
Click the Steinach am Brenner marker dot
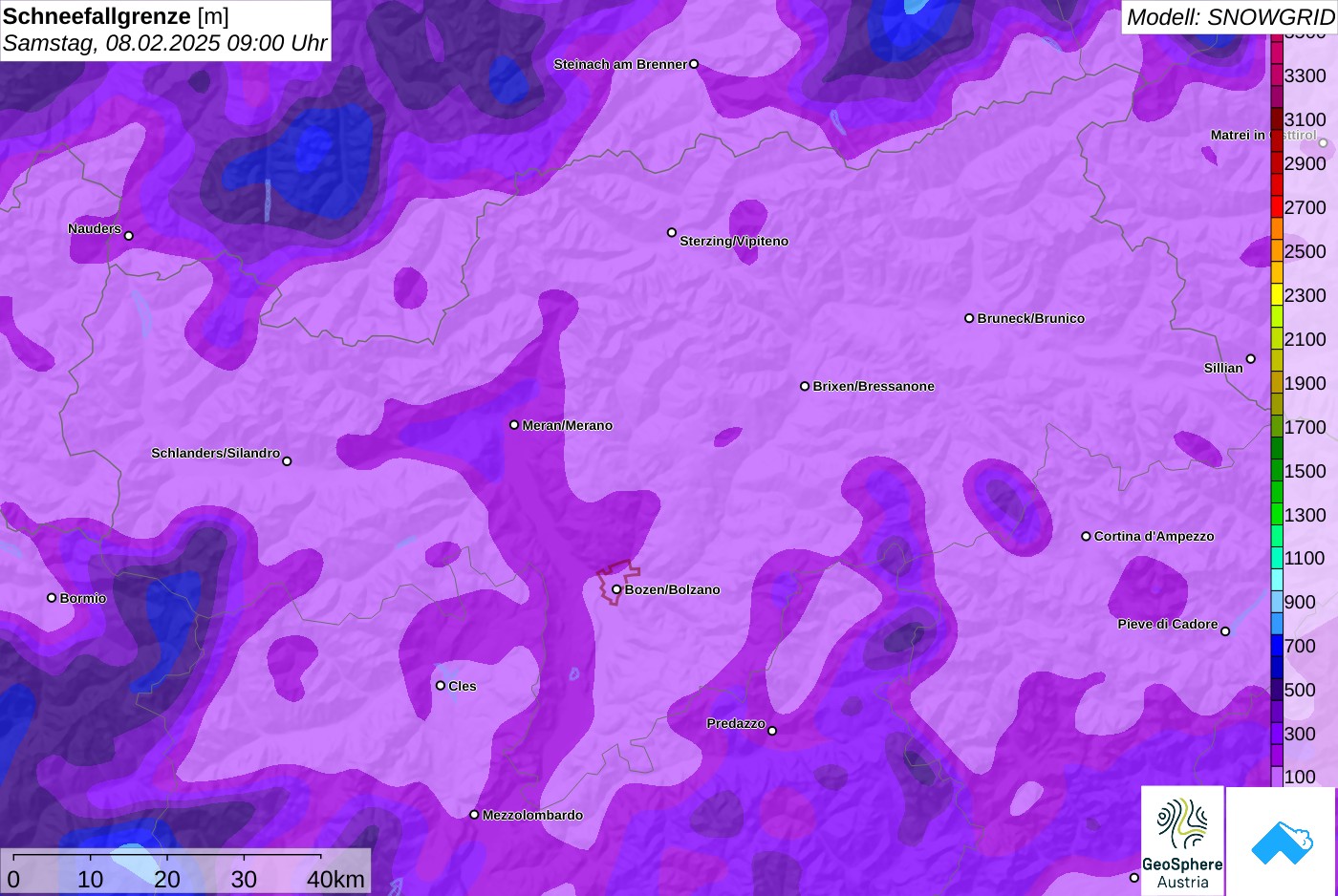click(694, 64)
